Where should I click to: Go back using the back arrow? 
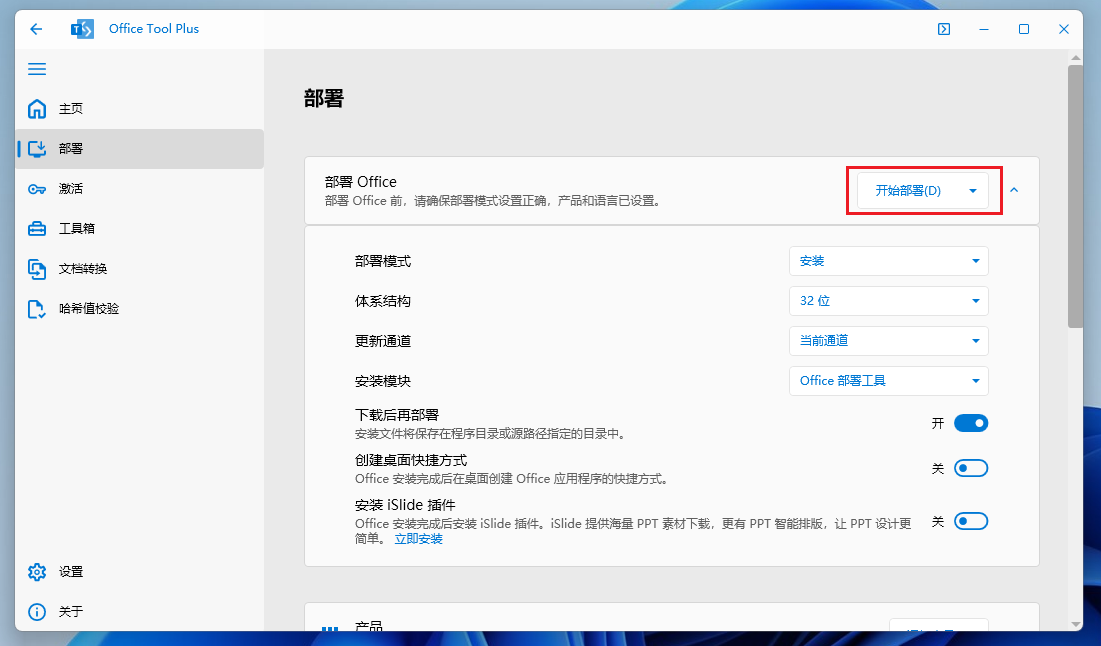pyautogui.click(x=36, y=29)
